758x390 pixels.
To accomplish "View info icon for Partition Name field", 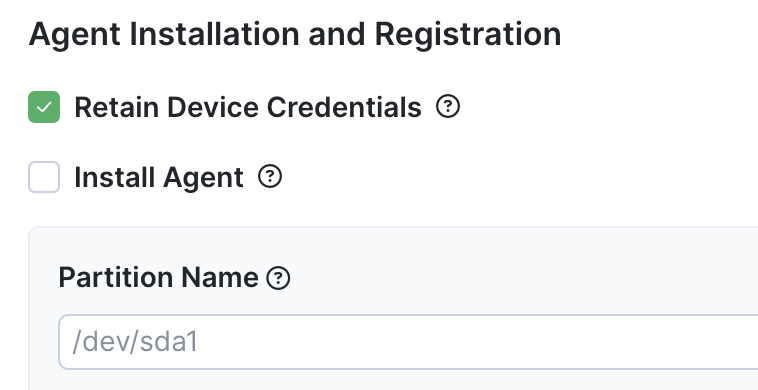I will [278, 278].
